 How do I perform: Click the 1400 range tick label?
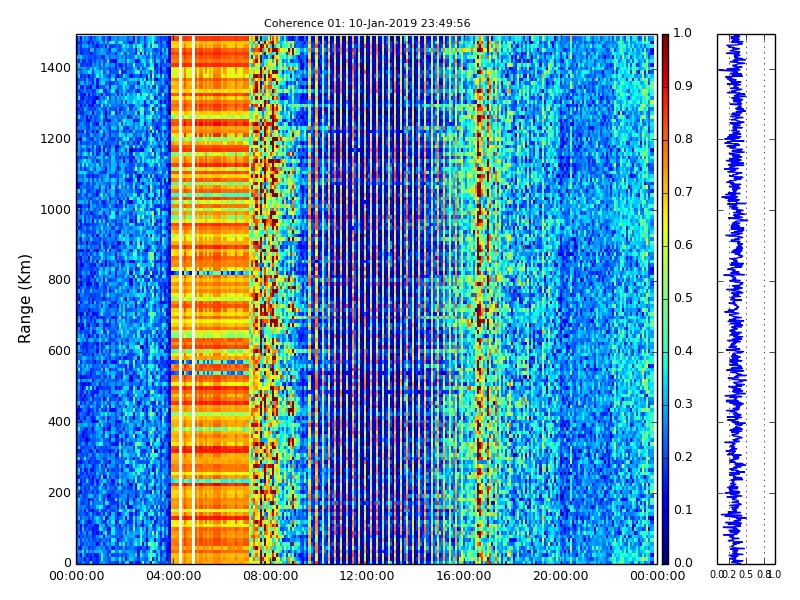tap(56, 68)
